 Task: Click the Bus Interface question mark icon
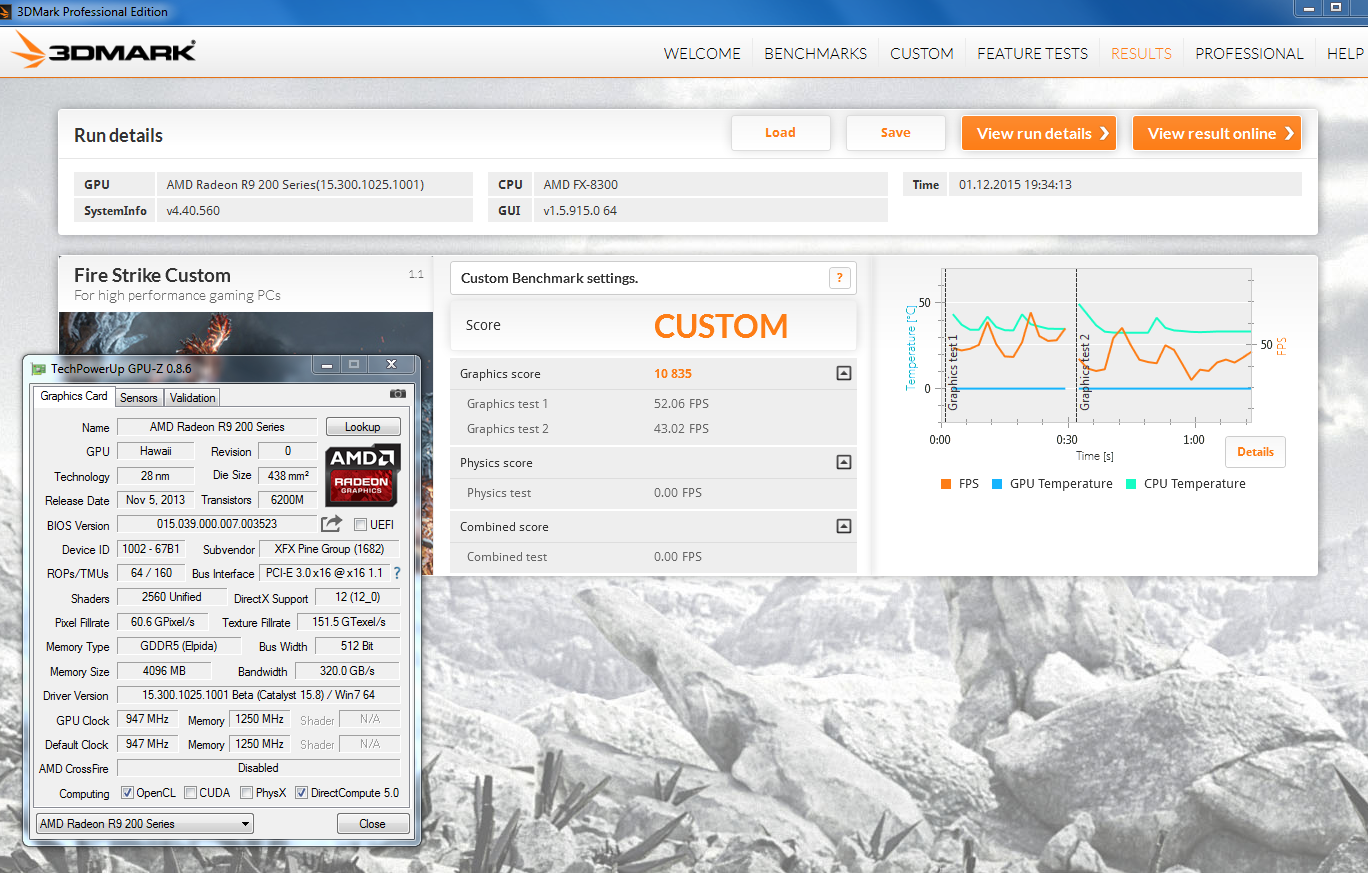point(397,573)
